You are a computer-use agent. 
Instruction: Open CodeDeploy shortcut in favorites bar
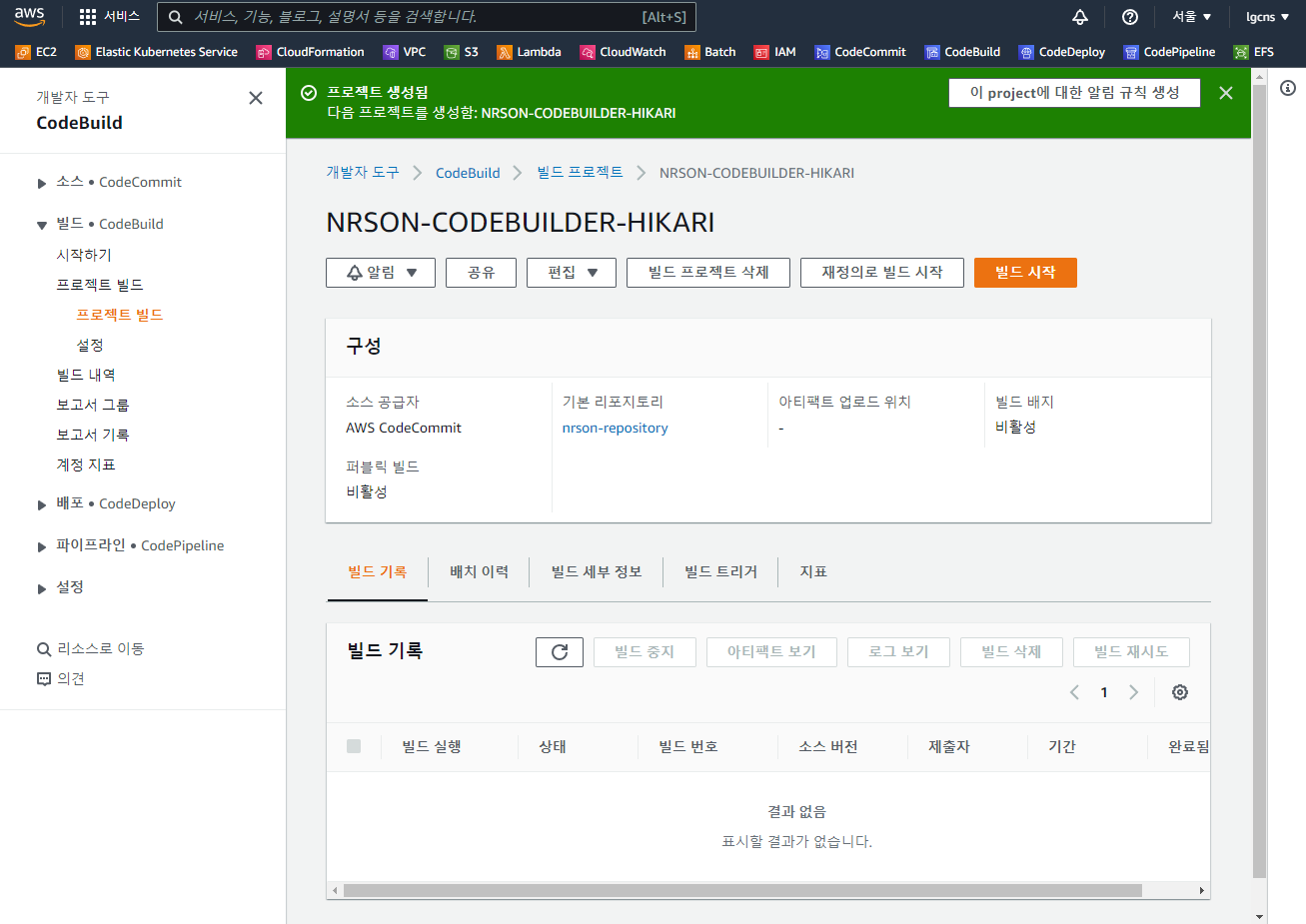coord(1061,52)
